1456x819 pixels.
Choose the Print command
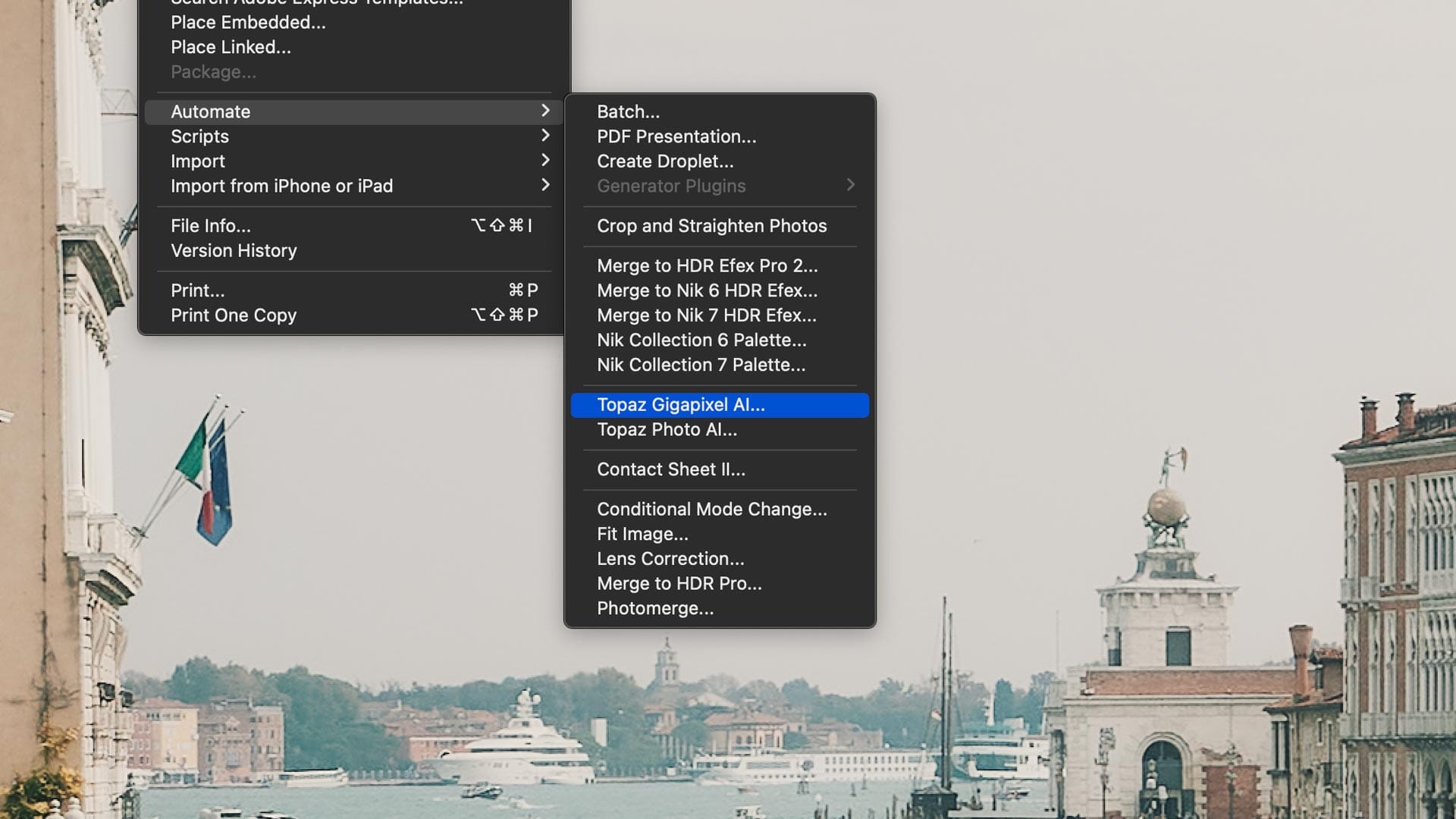click(197, 290)
